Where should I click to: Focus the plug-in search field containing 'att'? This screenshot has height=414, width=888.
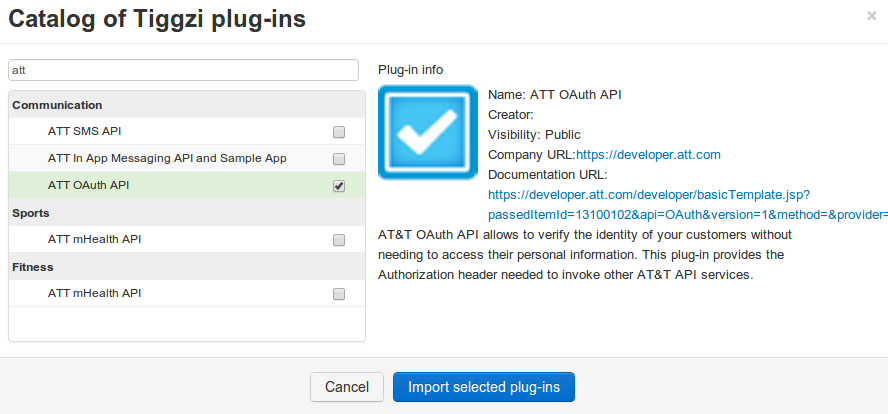183,70
